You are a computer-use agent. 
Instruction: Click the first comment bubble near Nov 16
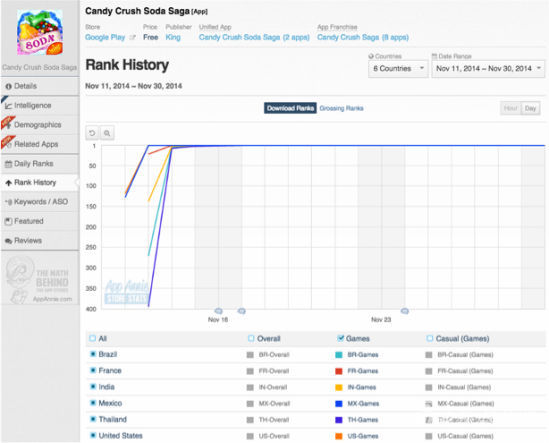218,311
